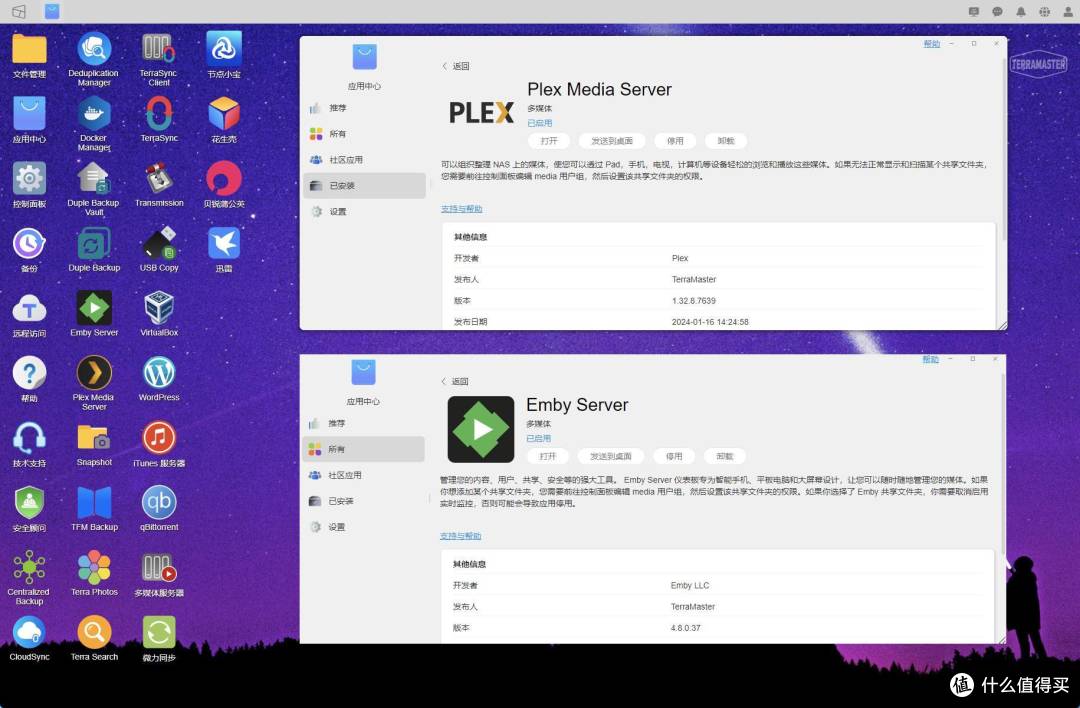Image resolution: width=1080 pixels, height=708 pixels.
Task: Click 停用 to disable Plex Media Server
Action: [x=675, y=140]
